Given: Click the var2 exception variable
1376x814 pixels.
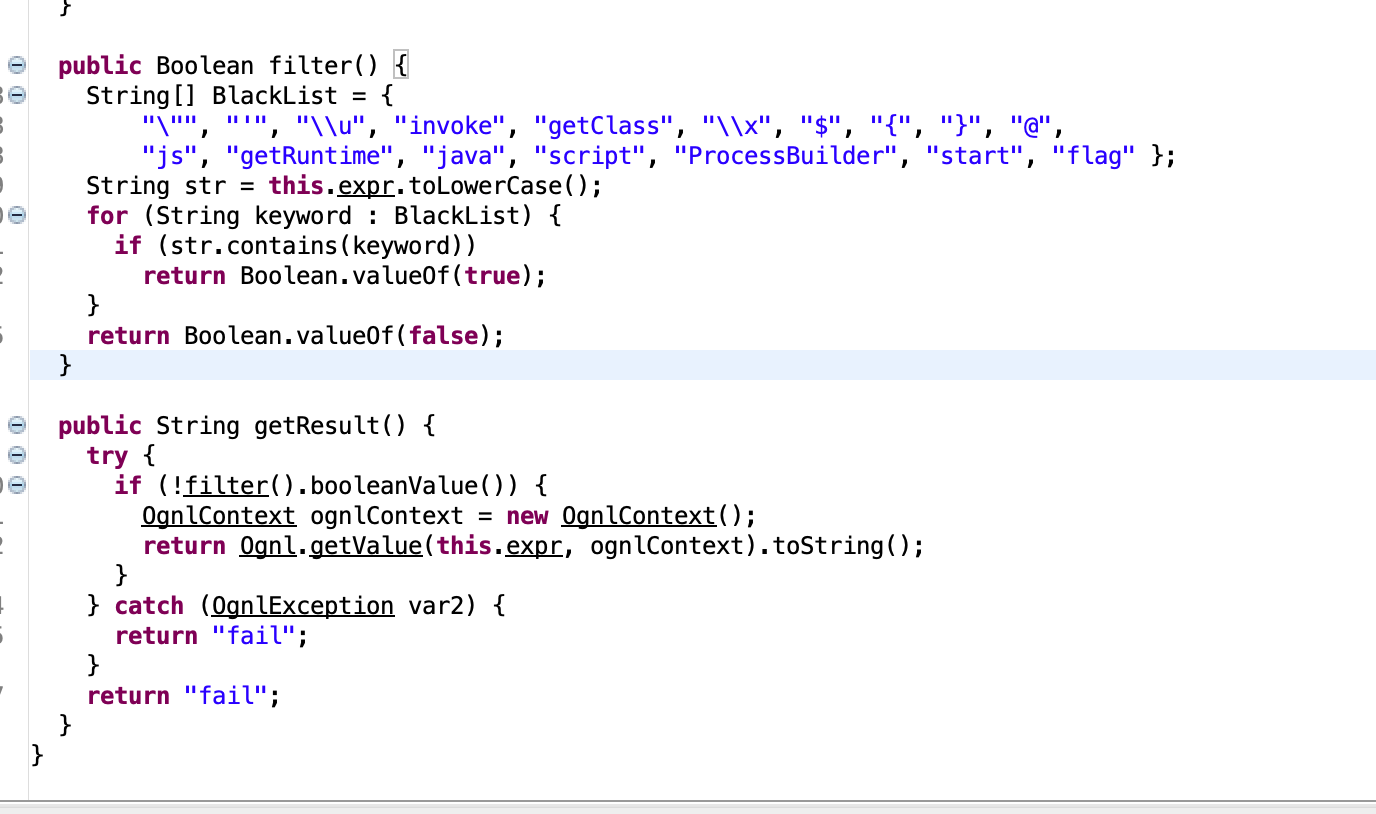Looking at the screenshot, I should (436, 606).
